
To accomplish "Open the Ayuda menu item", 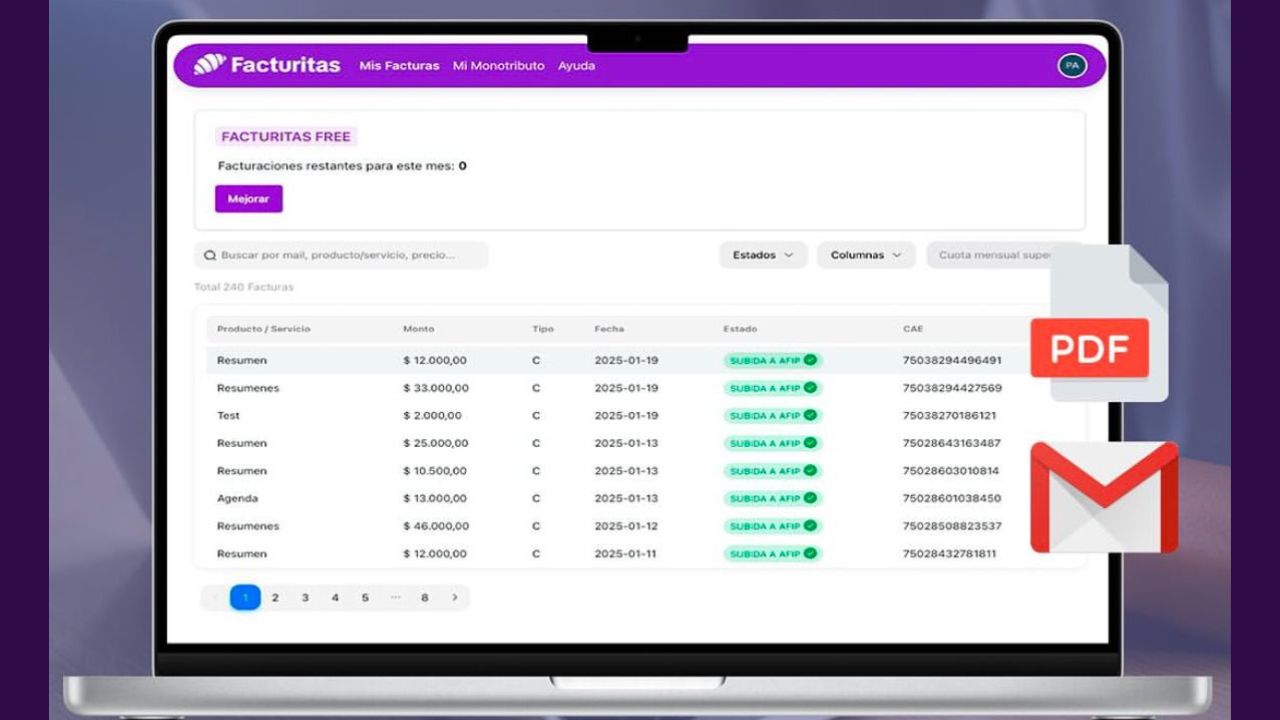I will pos(576,66).
